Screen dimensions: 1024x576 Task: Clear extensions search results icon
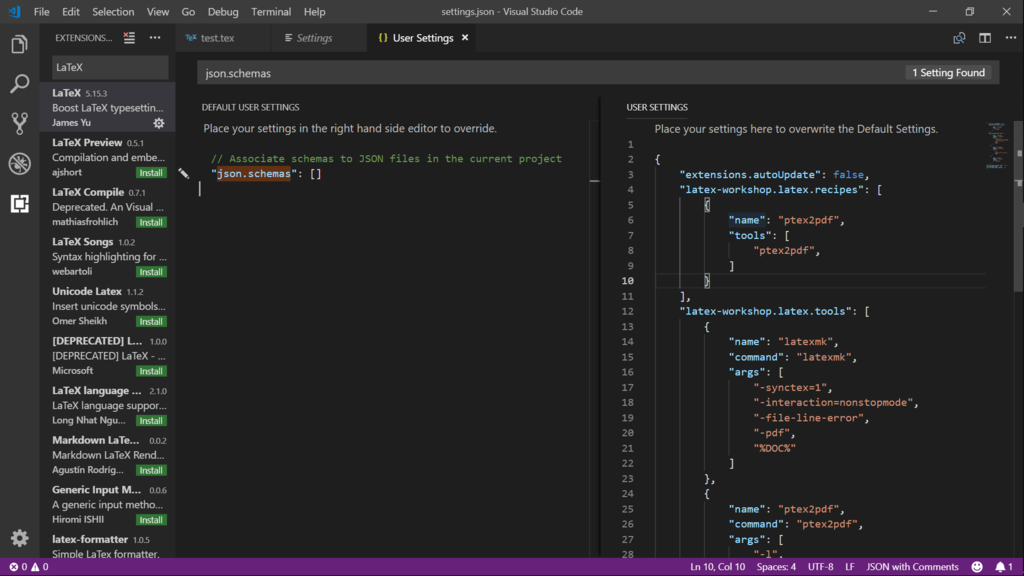pos(129,38)
